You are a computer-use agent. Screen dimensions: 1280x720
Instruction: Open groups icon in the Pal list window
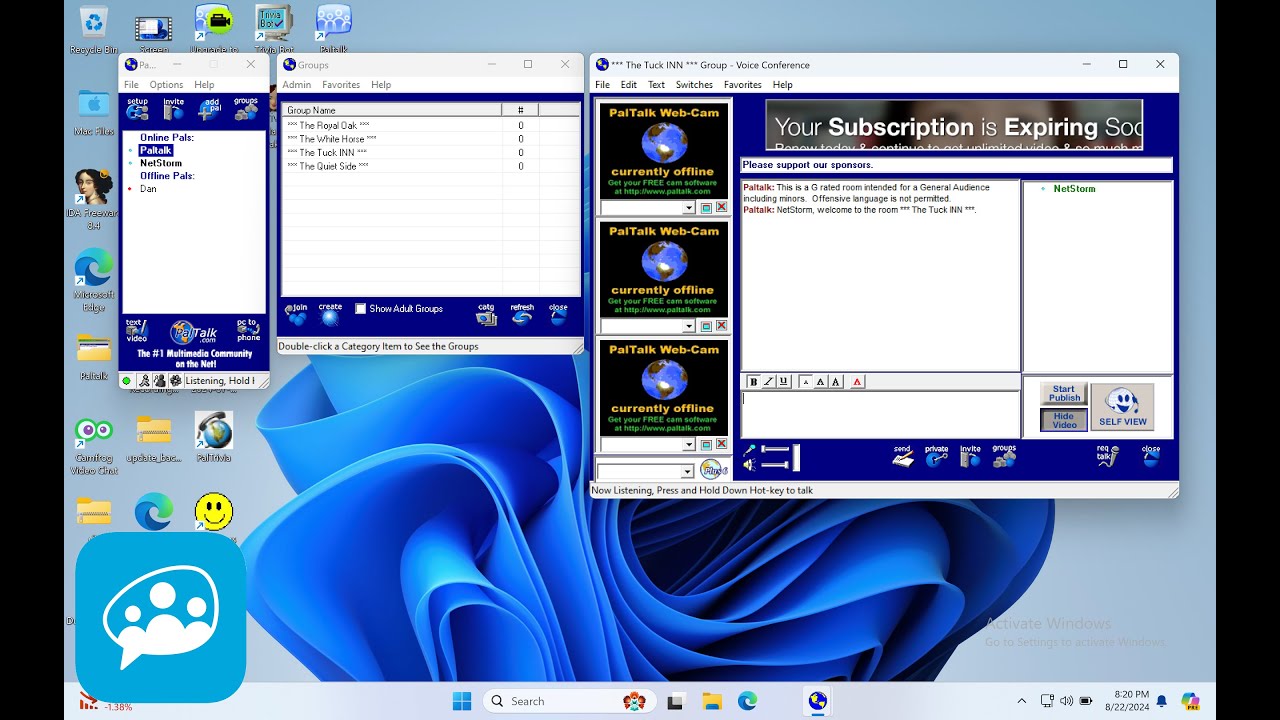(x=246, y=109)
